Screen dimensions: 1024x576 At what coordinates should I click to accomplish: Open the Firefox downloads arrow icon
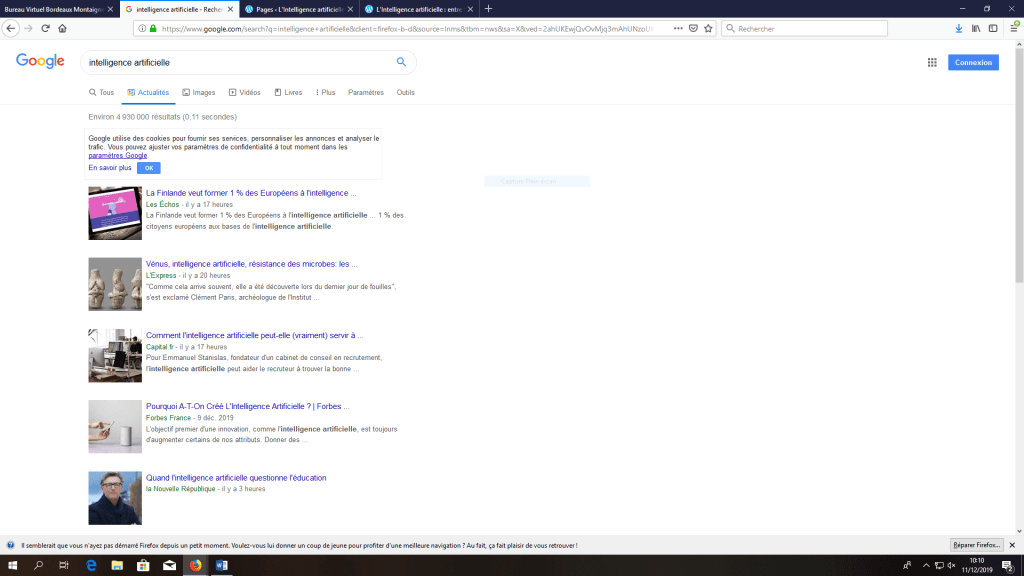959,28
